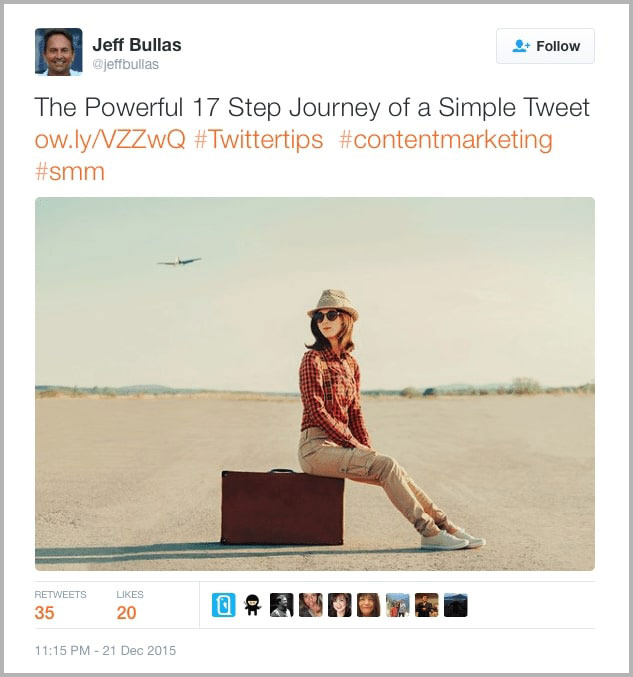
Task: Select the #smm hashtag
Action: [x=69, y=171]
